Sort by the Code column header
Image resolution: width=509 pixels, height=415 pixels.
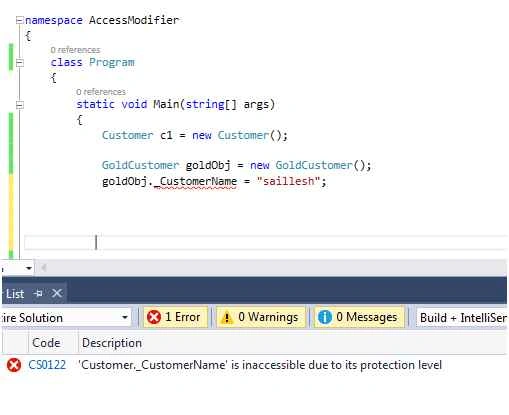[46, 343]
